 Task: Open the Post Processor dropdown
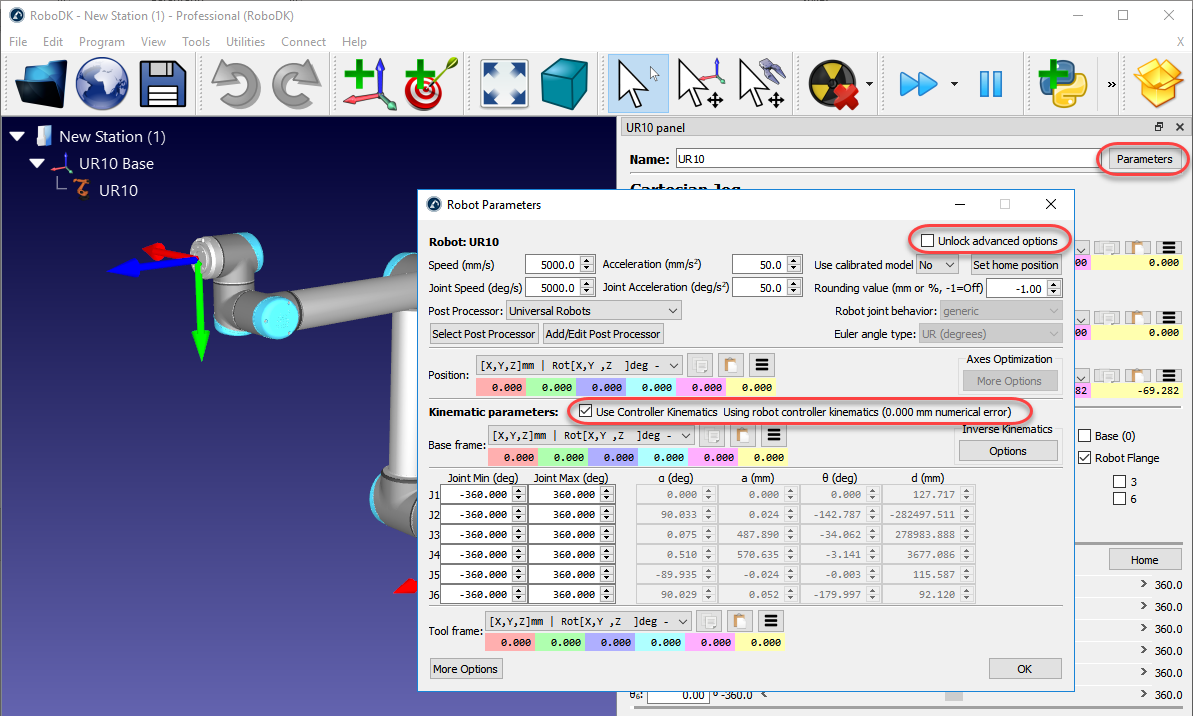point(593,311)
